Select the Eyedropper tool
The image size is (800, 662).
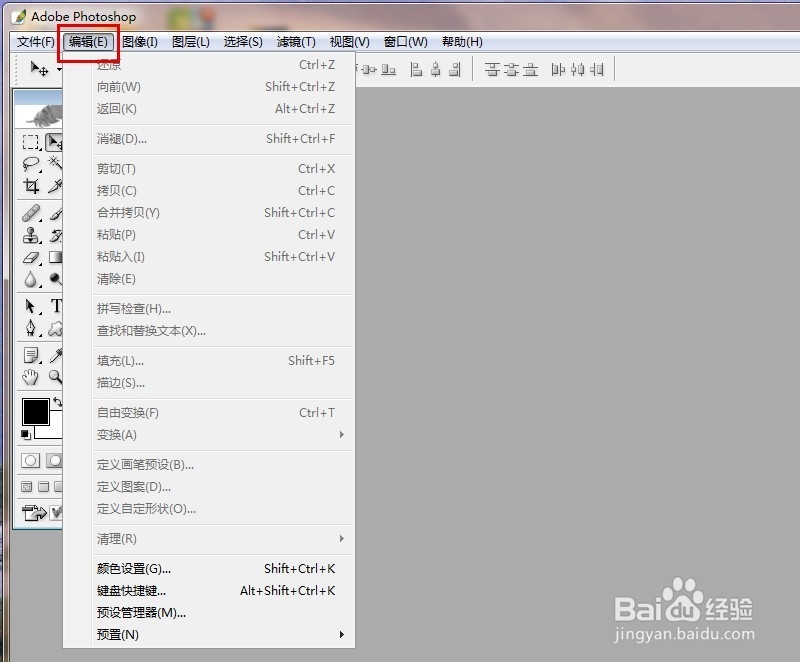(x=54, y=355)
